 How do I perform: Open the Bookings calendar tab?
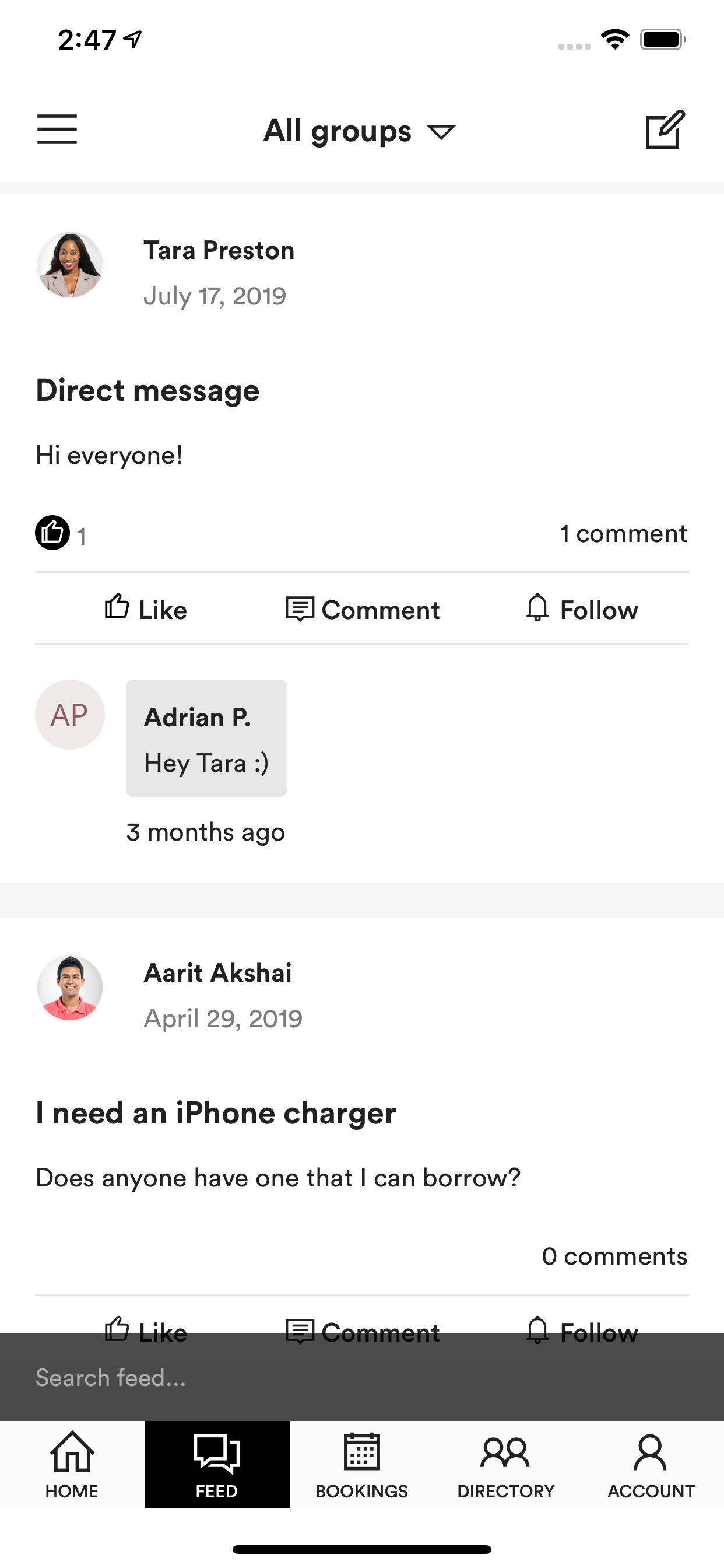pos(361,1465)
